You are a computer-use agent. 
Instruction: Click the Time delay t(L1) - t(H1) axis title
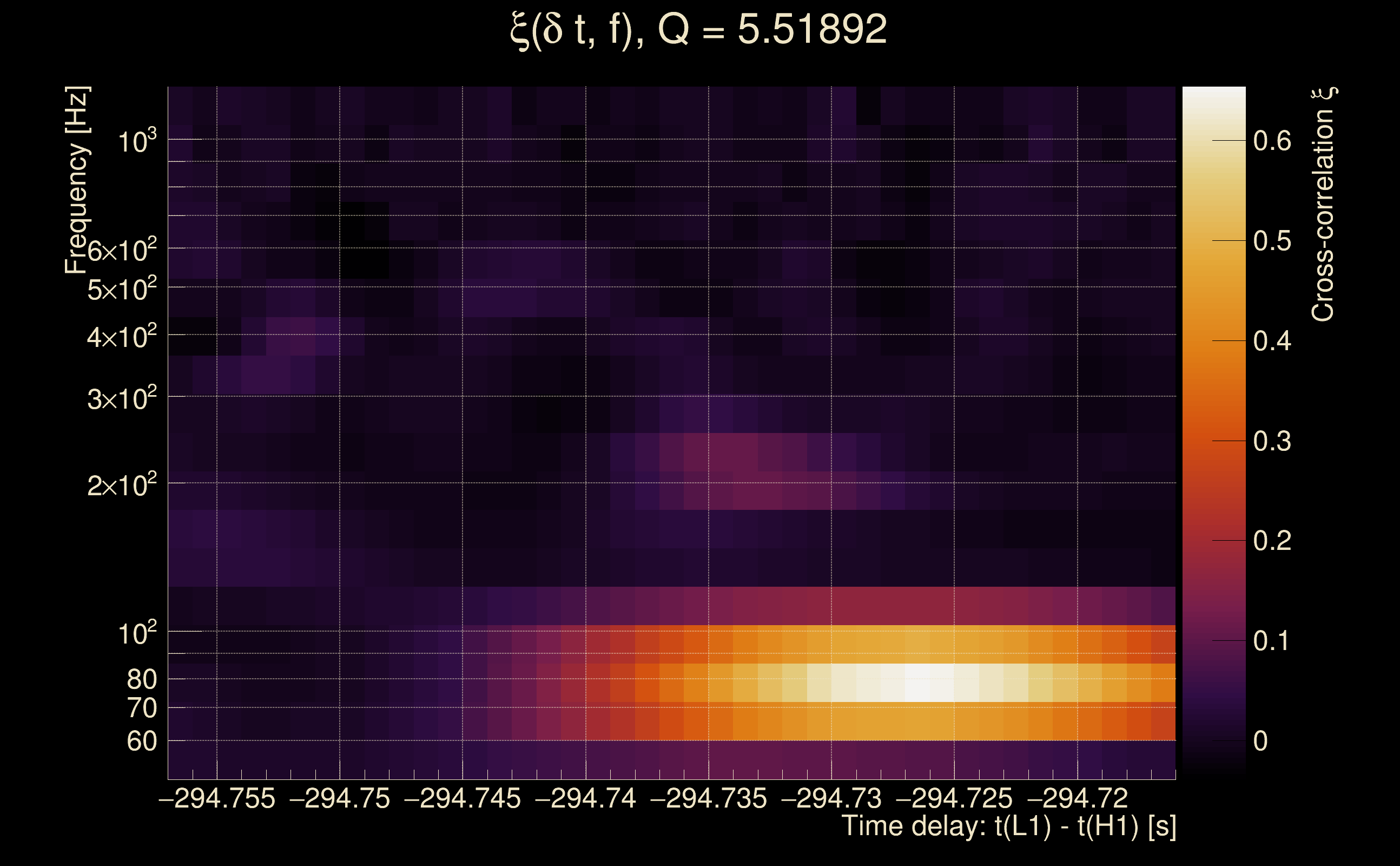point(1008,826)
